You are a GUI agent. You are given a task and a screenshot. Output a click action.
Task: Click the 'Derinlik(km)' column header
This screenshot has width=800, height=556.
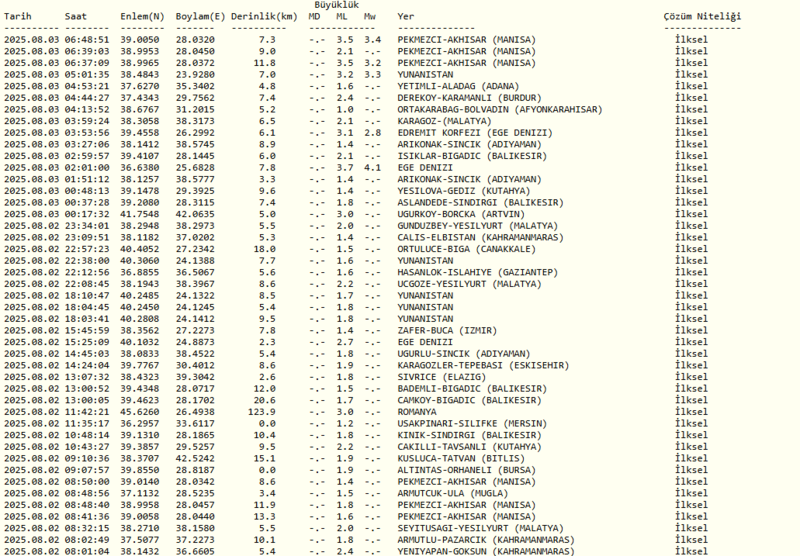[264, 17]
